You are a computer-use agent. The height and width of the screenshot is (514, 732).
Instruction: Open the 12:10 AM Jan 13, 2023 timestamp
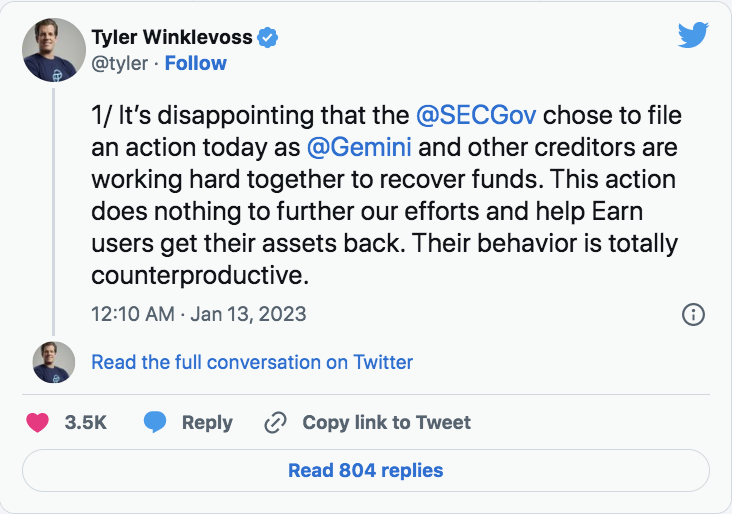[x=198, y=314]
